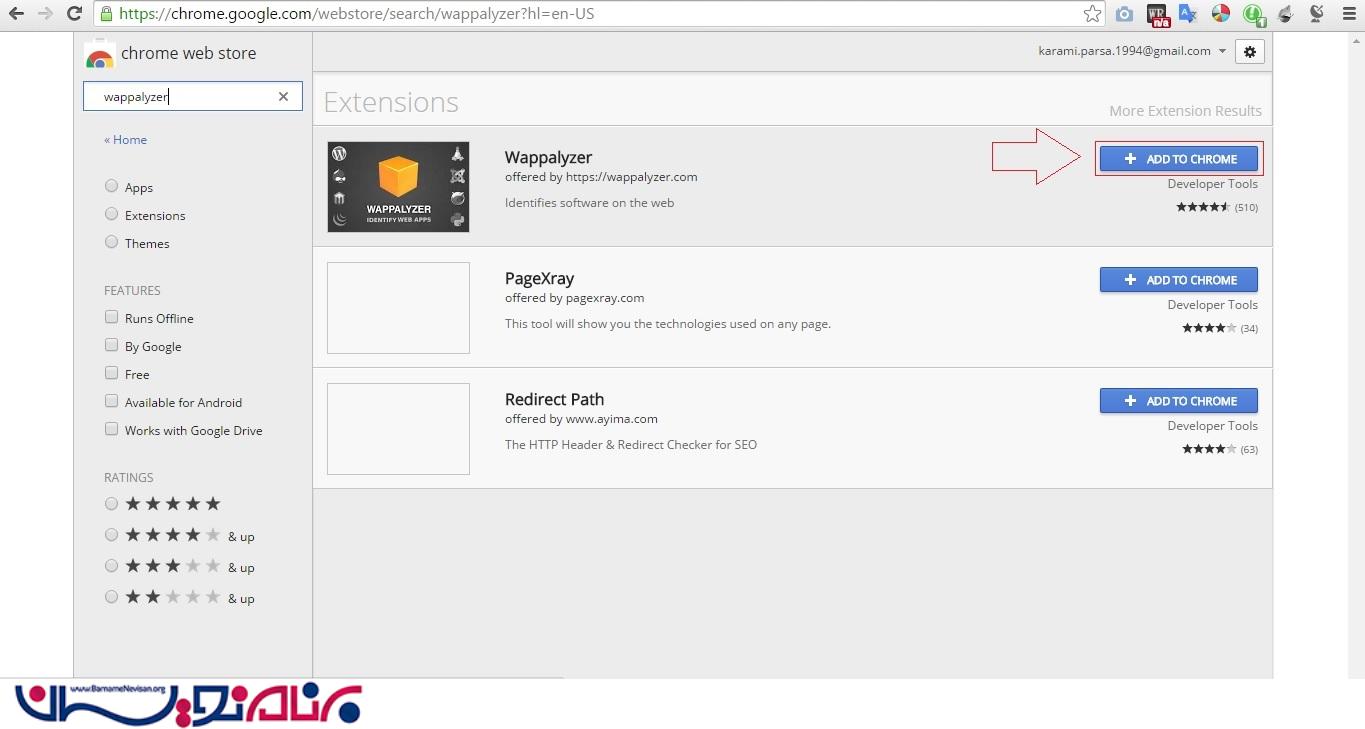Click 'Identifies software on the web' description
The image size is (1365, 729).
(x=589, y=203)
